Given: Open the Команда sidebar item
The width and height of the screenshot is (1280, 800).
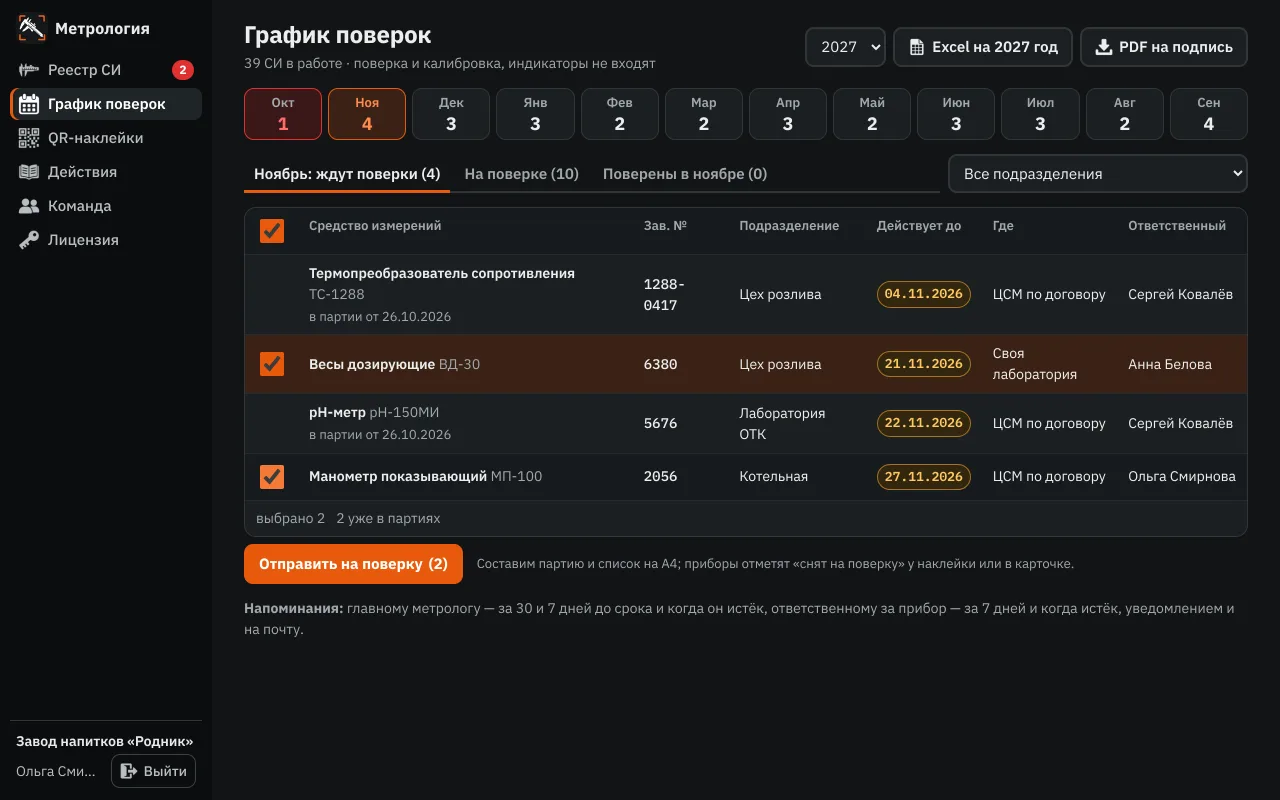Looking at the screenshot, I should pos(106,206).
